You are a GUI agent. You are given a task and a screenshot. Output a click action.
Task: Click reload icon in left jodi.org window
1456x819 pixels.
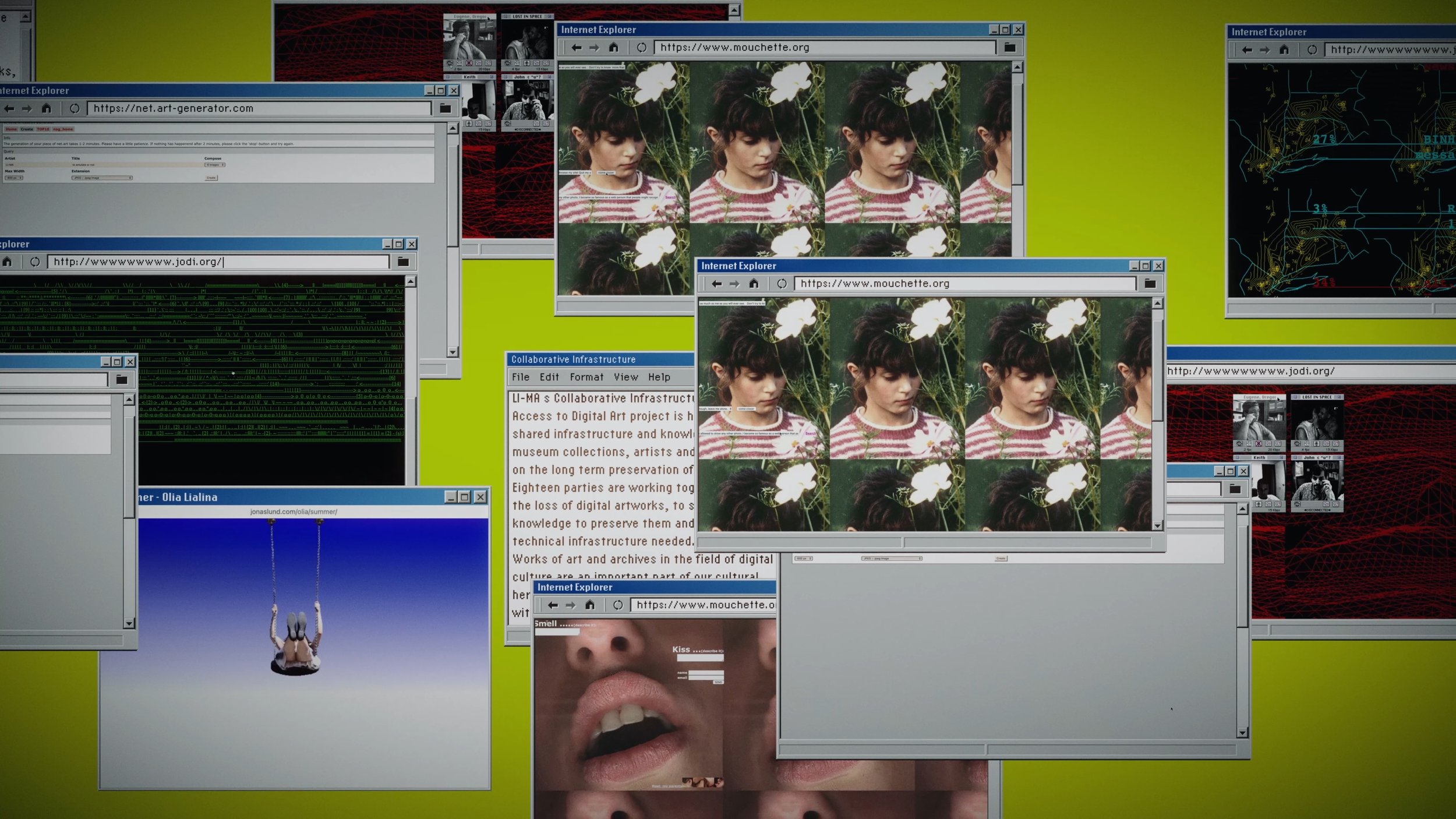[35, 262]
